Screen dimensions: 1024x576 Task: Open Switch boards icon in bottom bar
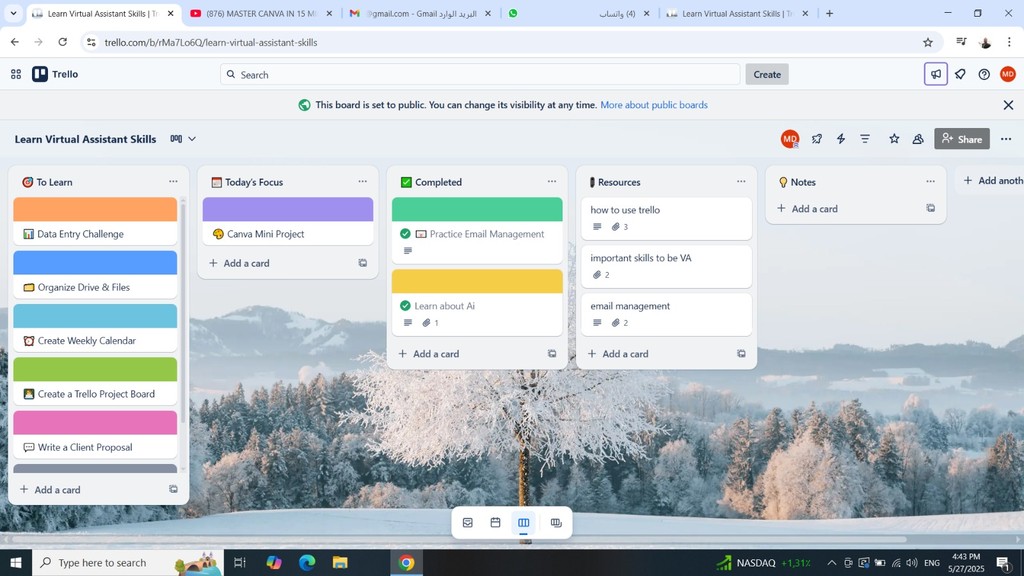point(556,522)
